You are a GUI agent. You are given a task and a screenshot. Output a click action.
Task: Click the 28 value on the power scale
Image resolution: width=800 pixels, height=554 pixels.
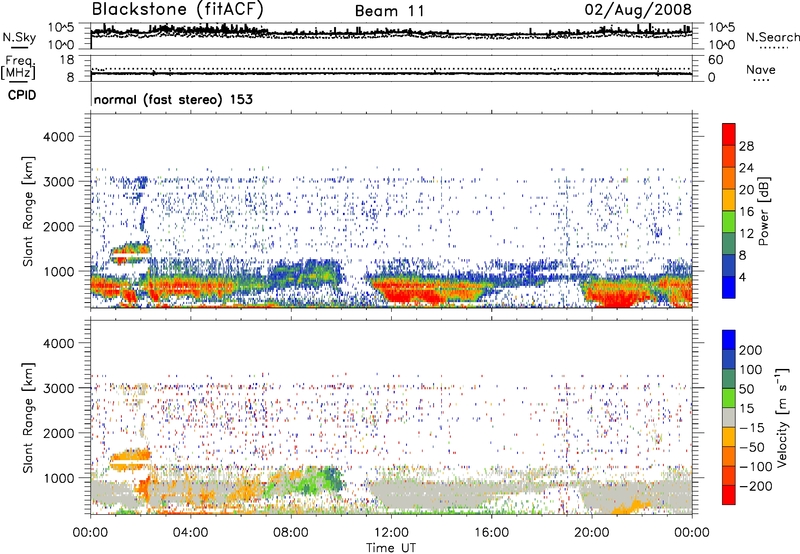(x=746, y=146)
